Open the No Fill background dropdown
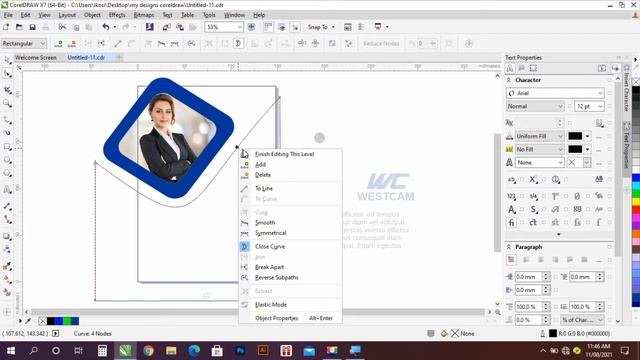The width and height of the screenshot is (640, 360). [560, 149]
